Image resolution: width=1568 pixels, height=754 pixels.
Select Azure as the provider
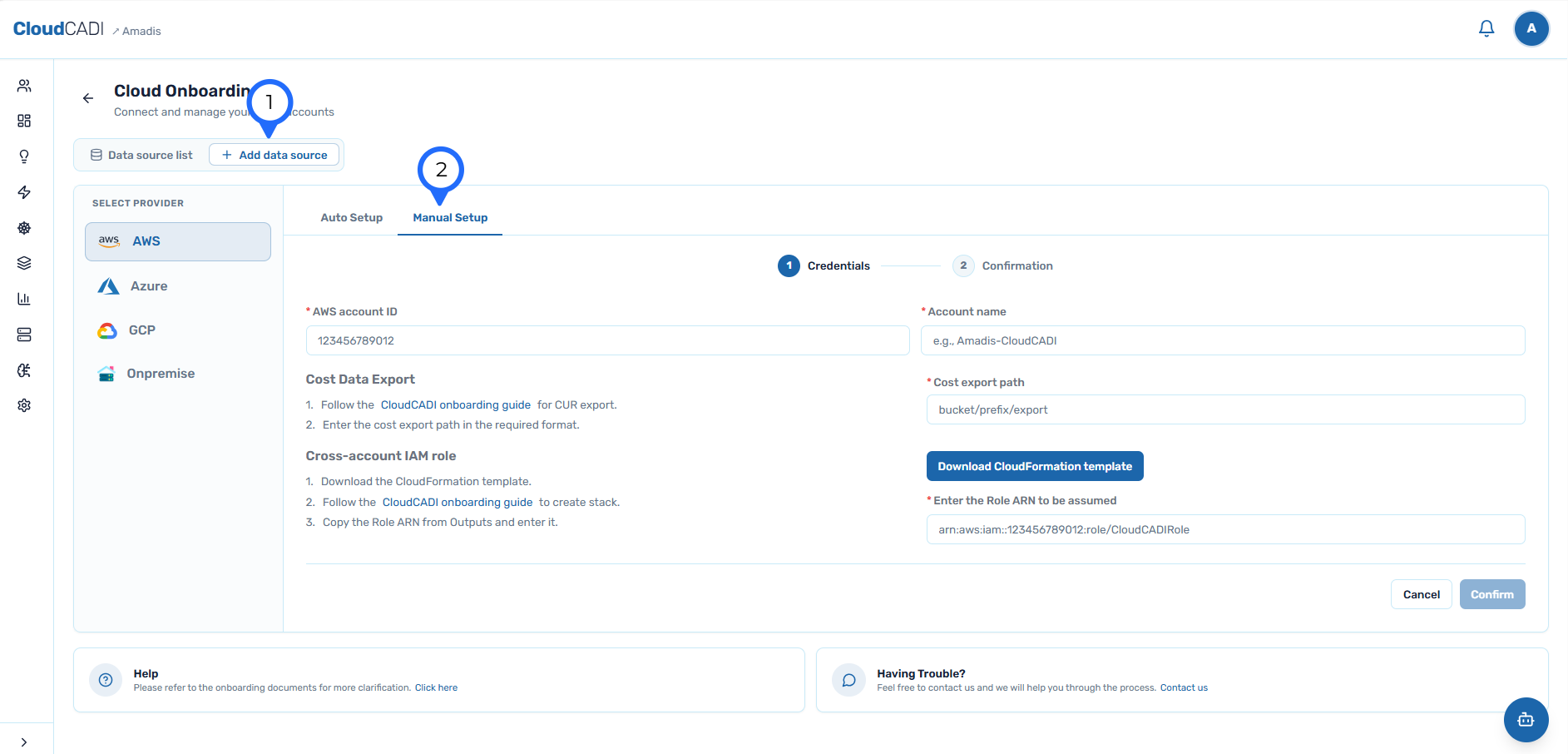pyautogui.click(x=178, y=286)
